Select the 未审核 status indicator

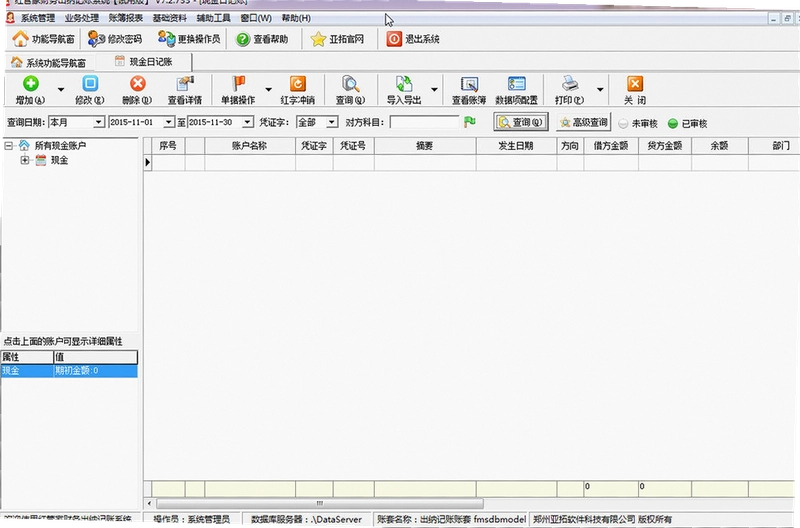[623, 123]
